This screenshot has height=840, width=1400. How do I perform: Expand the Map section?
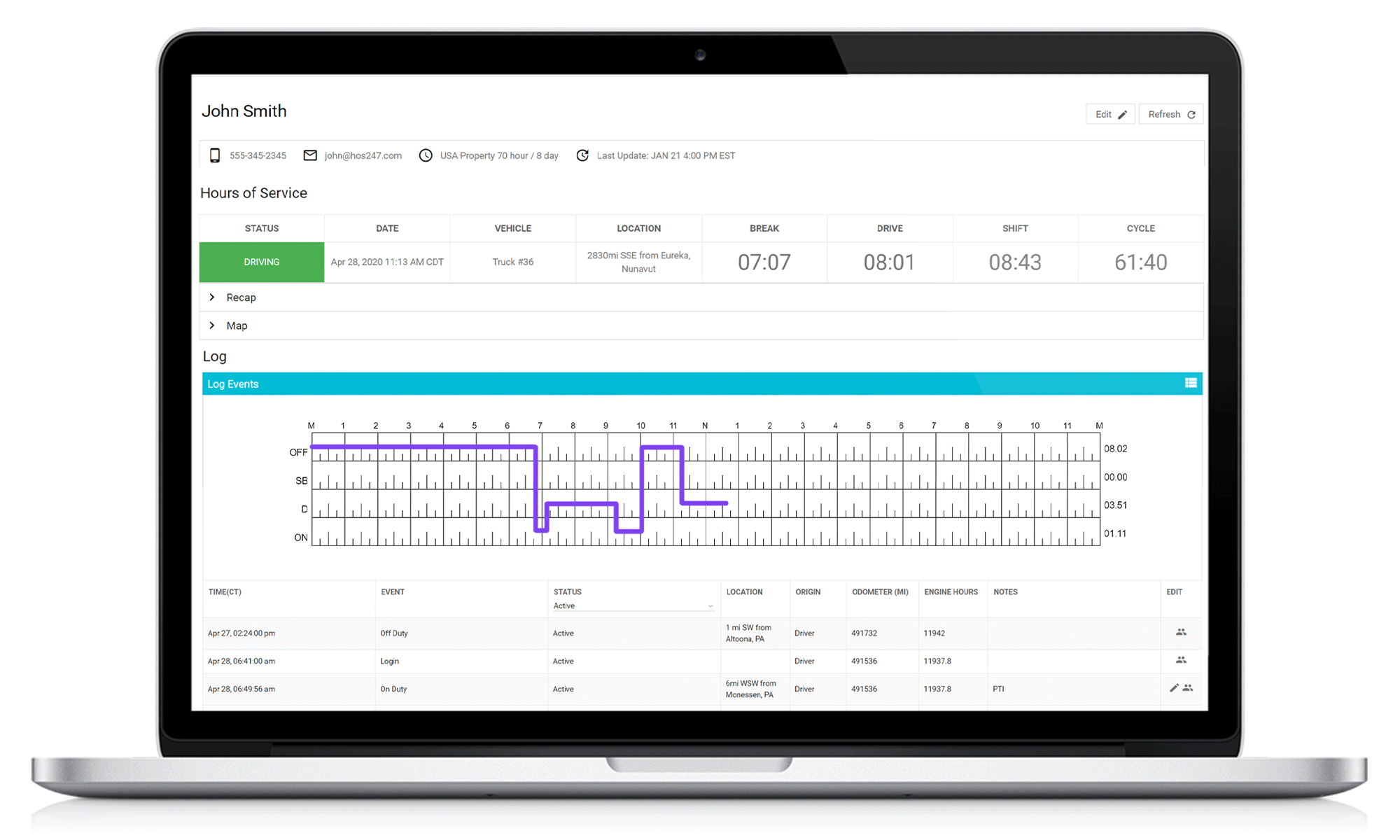click(x=236, y=325)
